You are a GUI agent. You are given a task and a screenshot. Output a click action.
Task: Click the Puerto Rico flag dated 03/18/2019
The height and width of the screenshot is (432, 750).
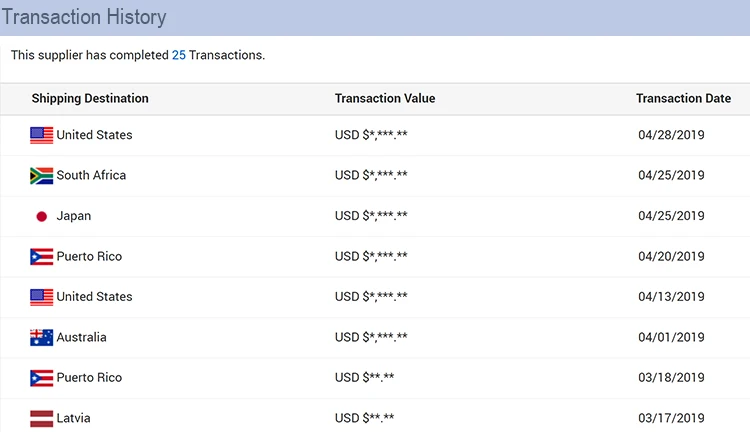[x=41, y=378]
